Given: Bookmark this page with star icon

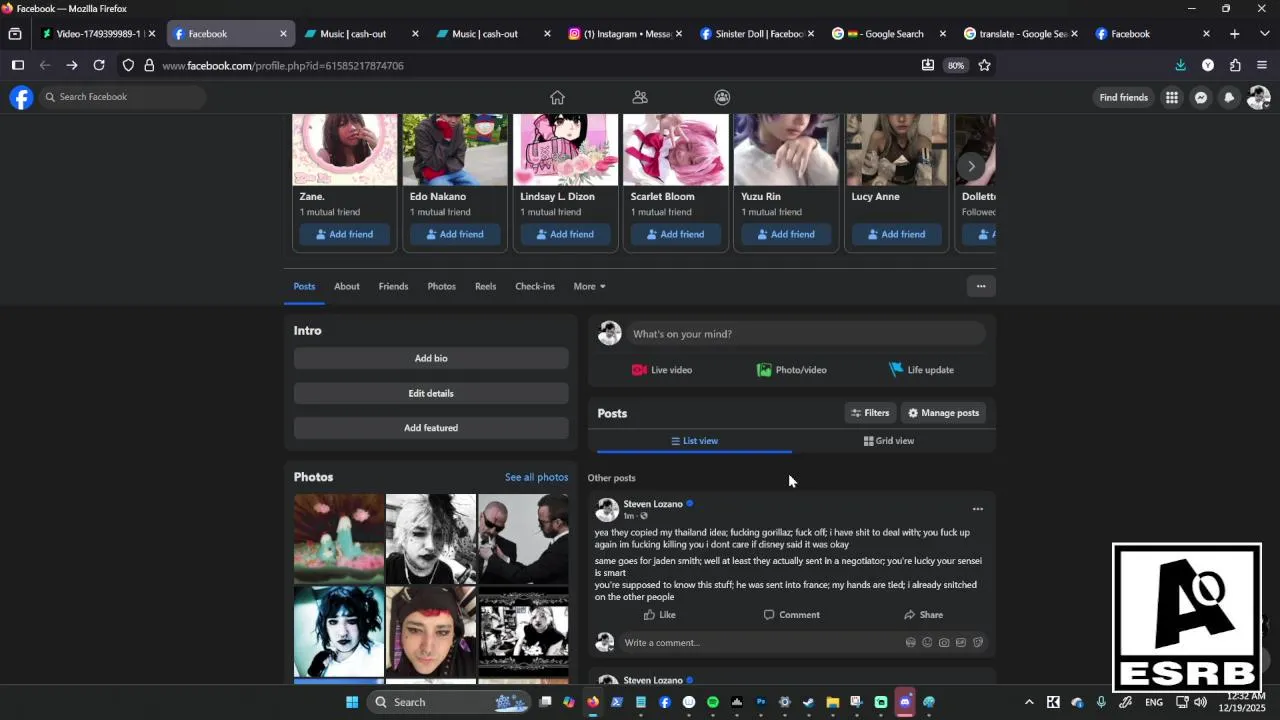Looking at the screenshot, I should pos(984,65).
